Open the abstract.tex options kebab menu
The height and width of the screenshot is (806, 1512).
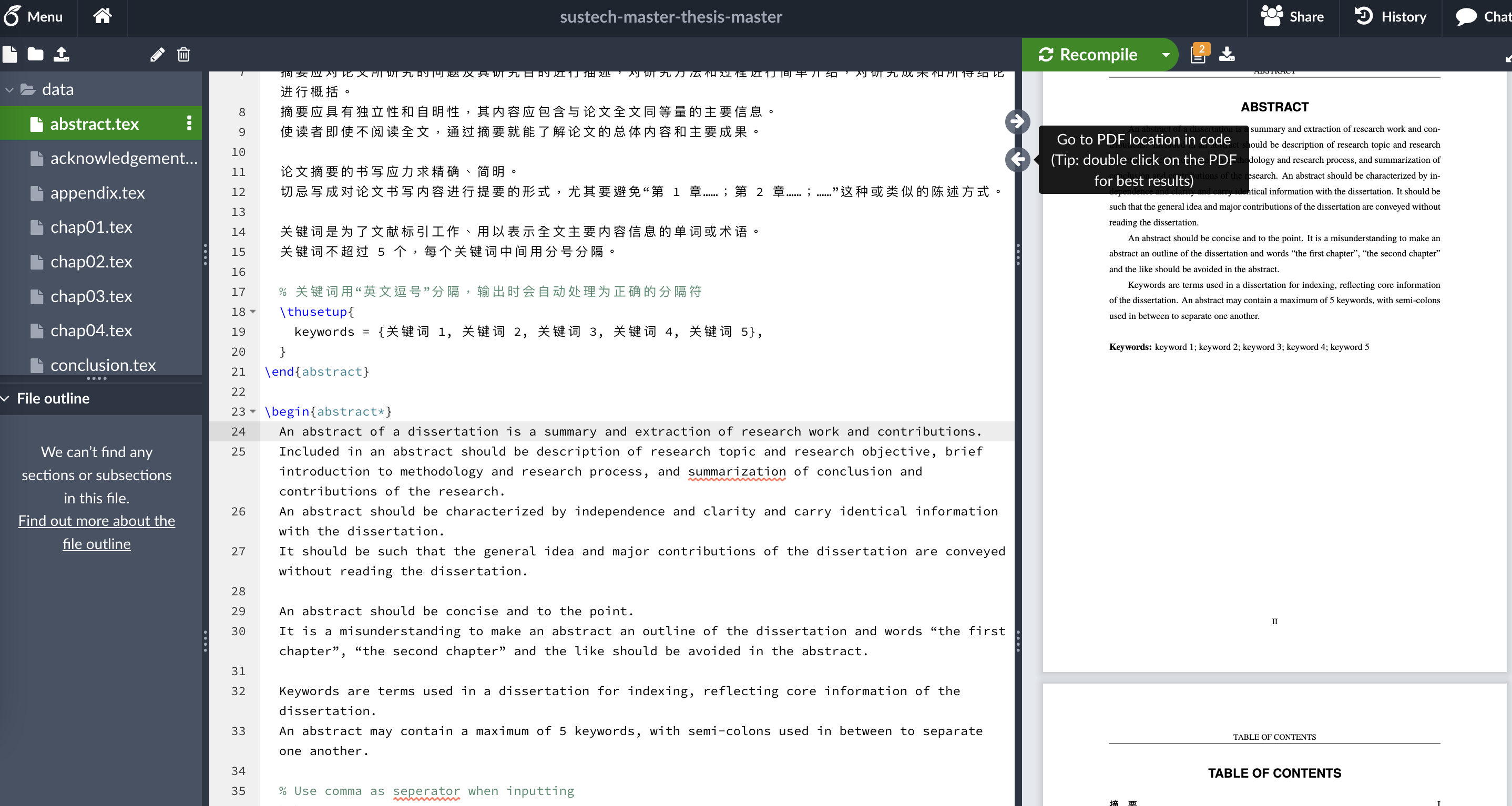click(189, 124)
